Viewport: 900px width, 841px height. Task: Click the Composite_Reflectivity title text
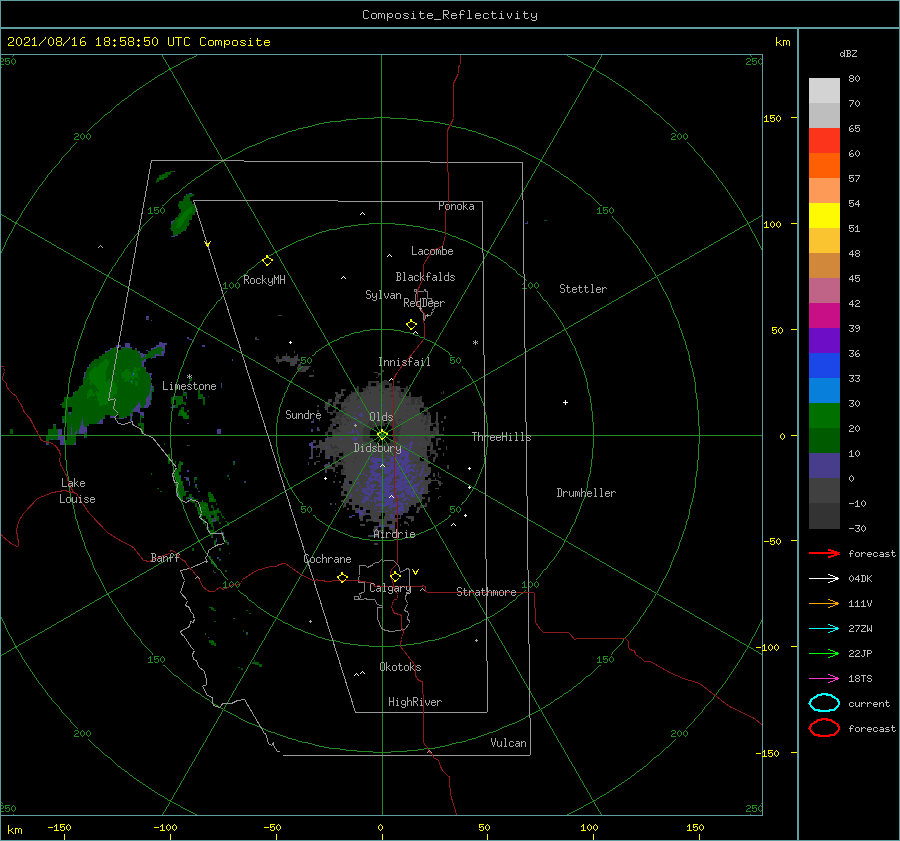(x=449, y=15)
